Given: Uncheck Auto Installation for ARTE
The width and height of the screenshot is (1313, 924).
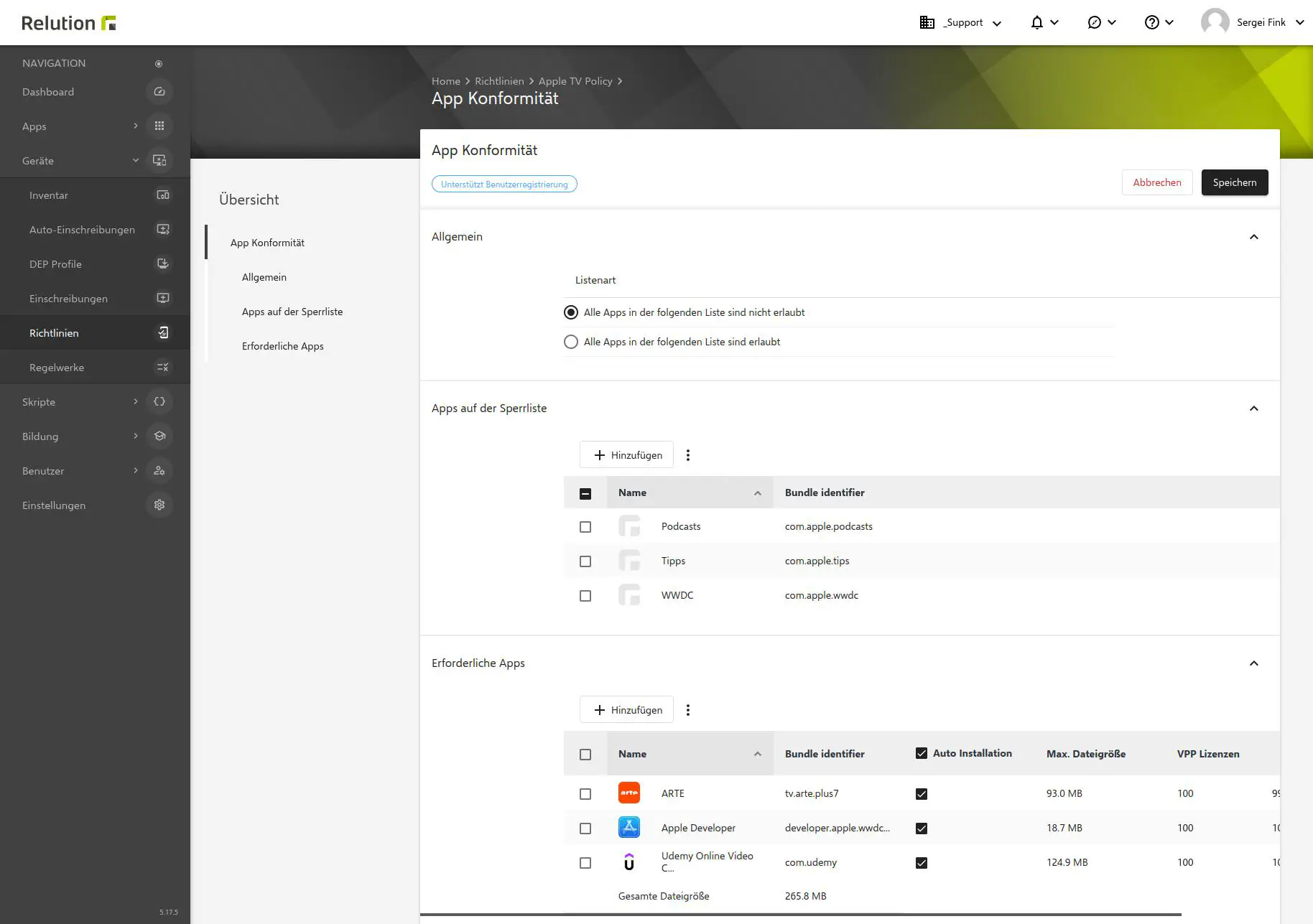Looking at the screenshot, I should (x=921, y=793).
